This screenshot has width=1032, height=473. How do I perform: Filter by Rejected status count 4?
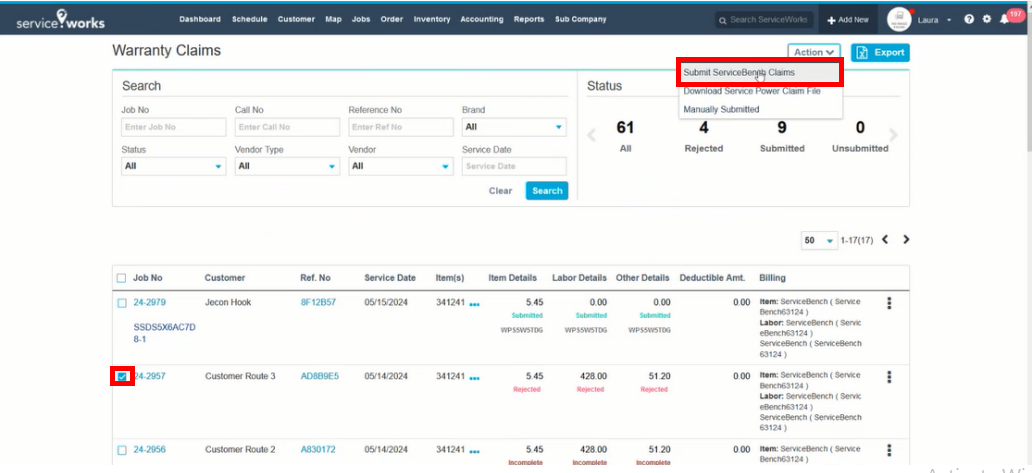(x=704, y=136)
